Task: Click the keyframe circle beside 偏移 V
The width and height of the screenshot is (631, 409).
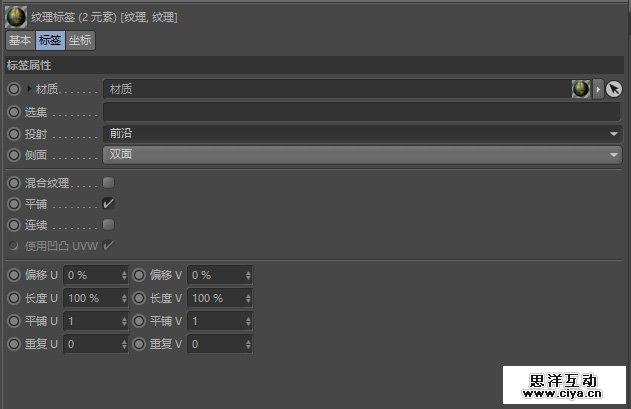Action: coord(139,275)
